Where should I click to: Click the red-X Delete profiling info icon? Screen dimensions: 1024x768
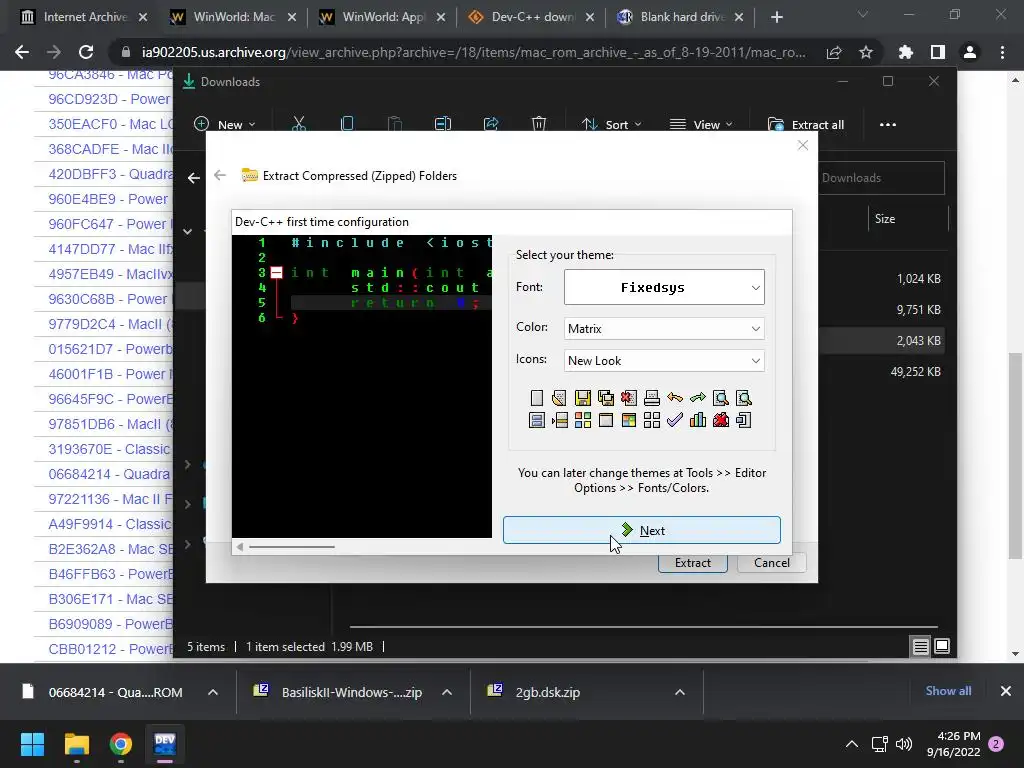click(720, 420)
